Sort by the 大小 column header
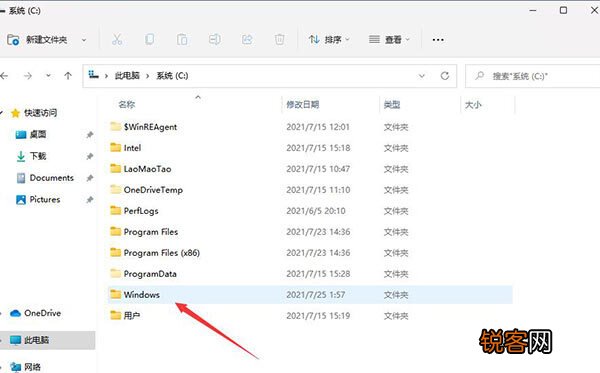The height and width of the screenshot is (373, 600). (x=473, y=104)
